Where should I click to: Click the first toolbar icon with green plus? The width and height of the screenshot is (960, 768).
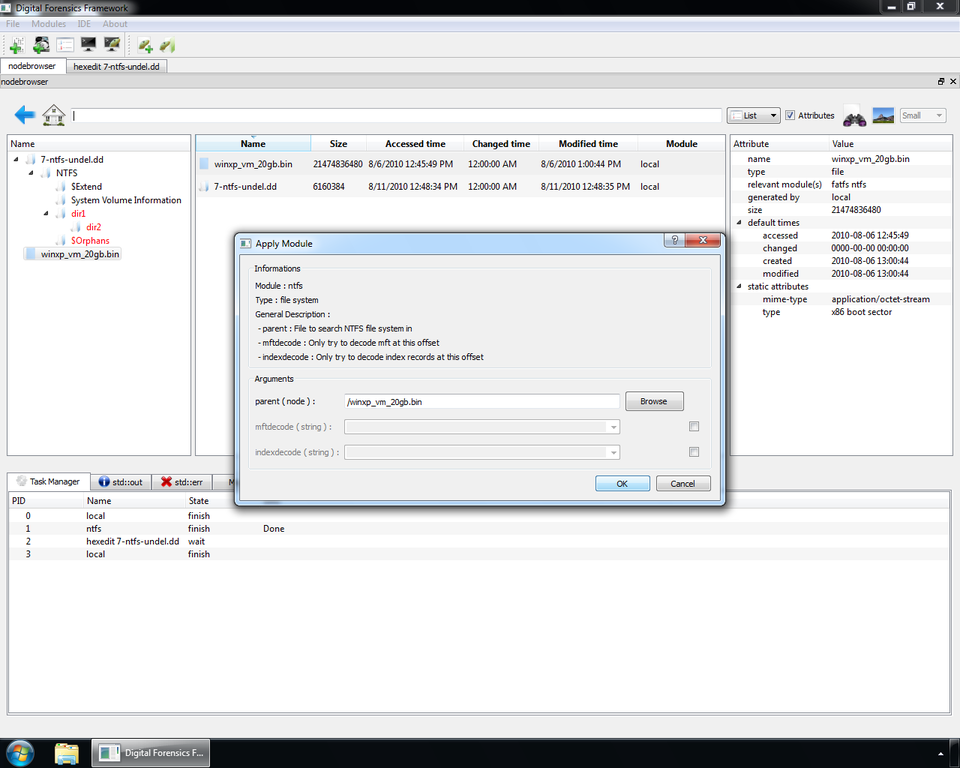[x=17, y=45]
